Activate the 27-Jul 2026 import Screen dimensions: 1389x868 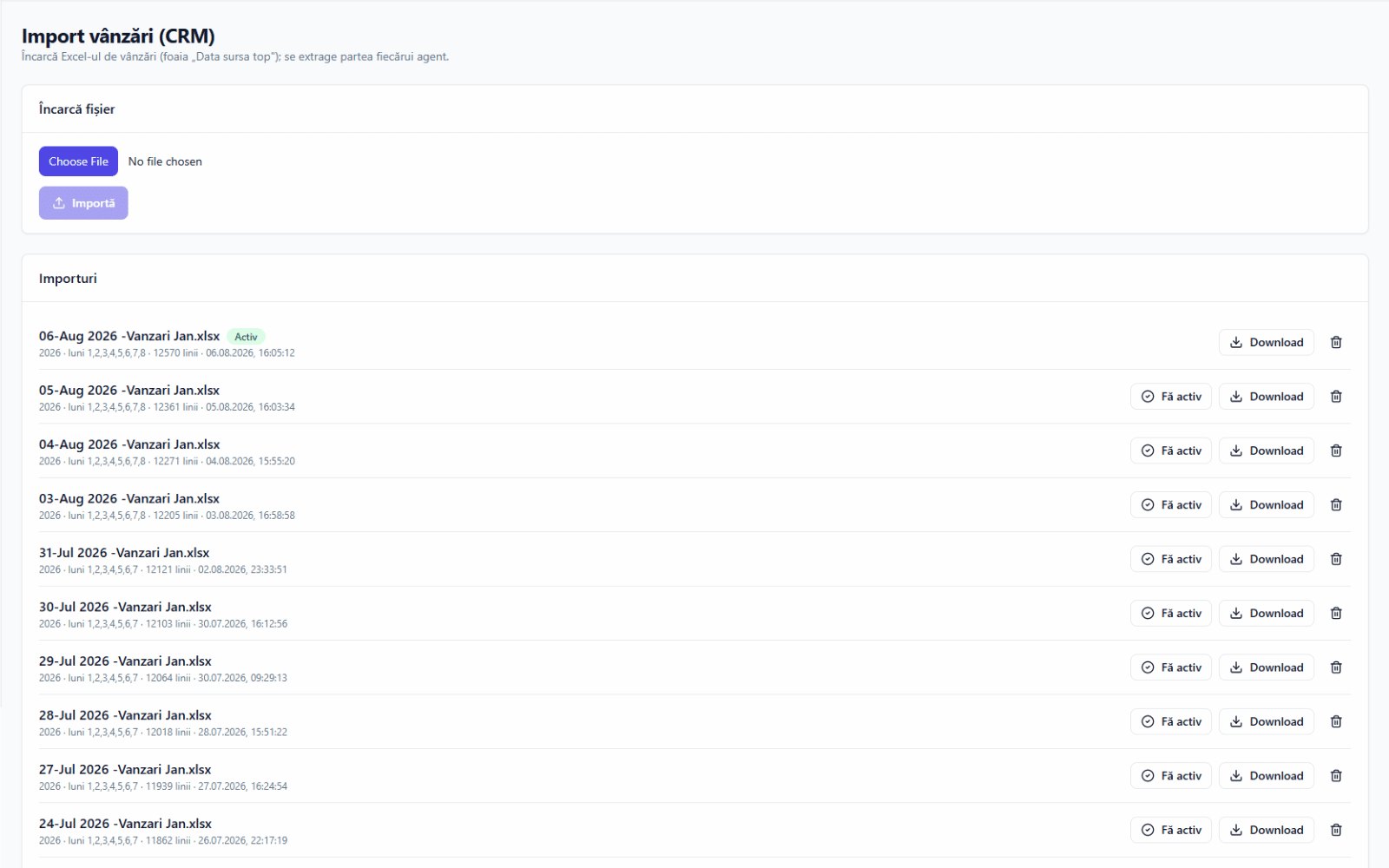point(1171,776)
